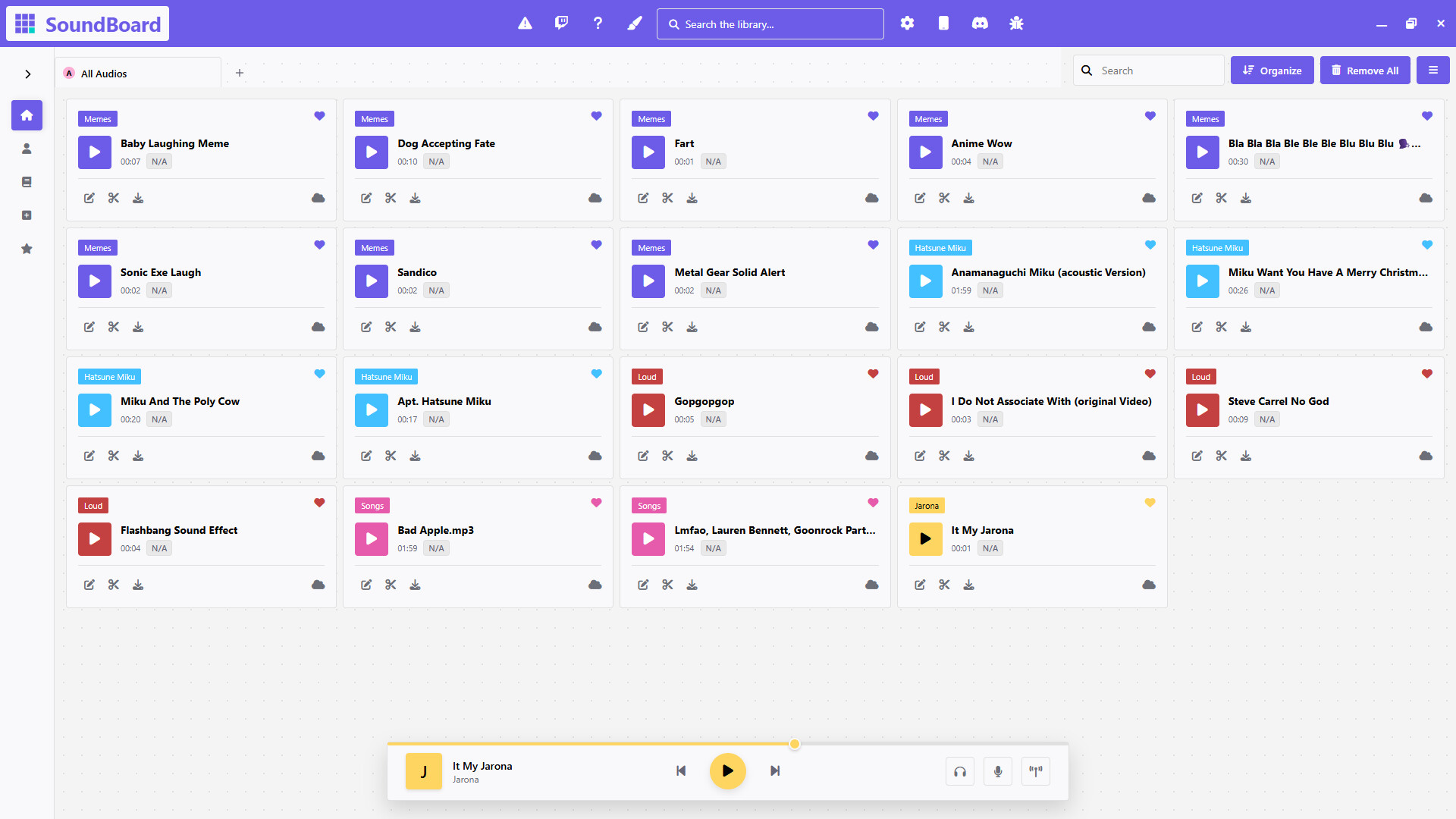The width and height of the screenshot is (1456, 819).
Task: Click the microphone icon in player bar
Action: coord(998,771)
